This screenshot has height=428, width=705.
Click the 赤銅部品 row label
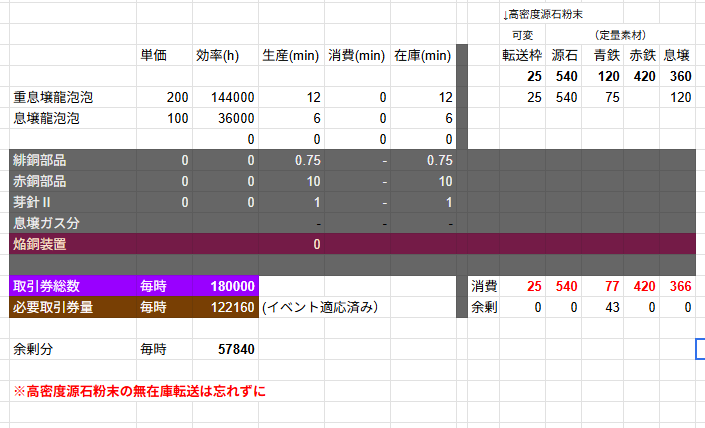point(73,181)
